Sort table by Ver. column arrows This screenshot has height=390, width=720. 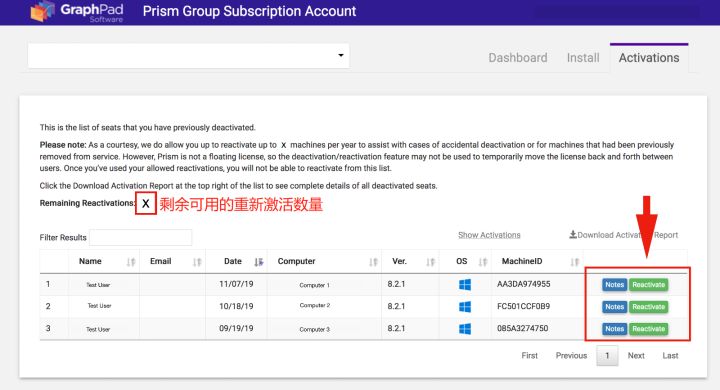click(x=430, y=262)
